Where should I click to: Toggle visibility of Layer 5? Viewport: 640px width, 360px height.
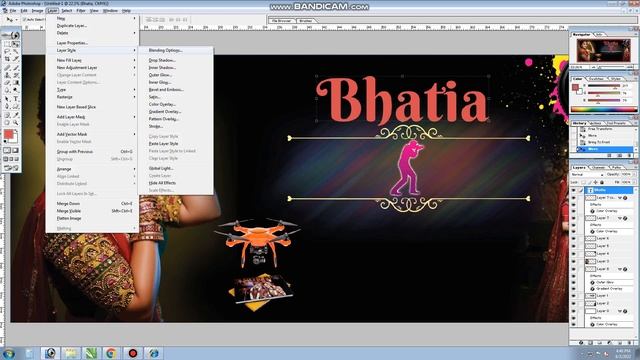pyautogui.click(x=573, y=246)
